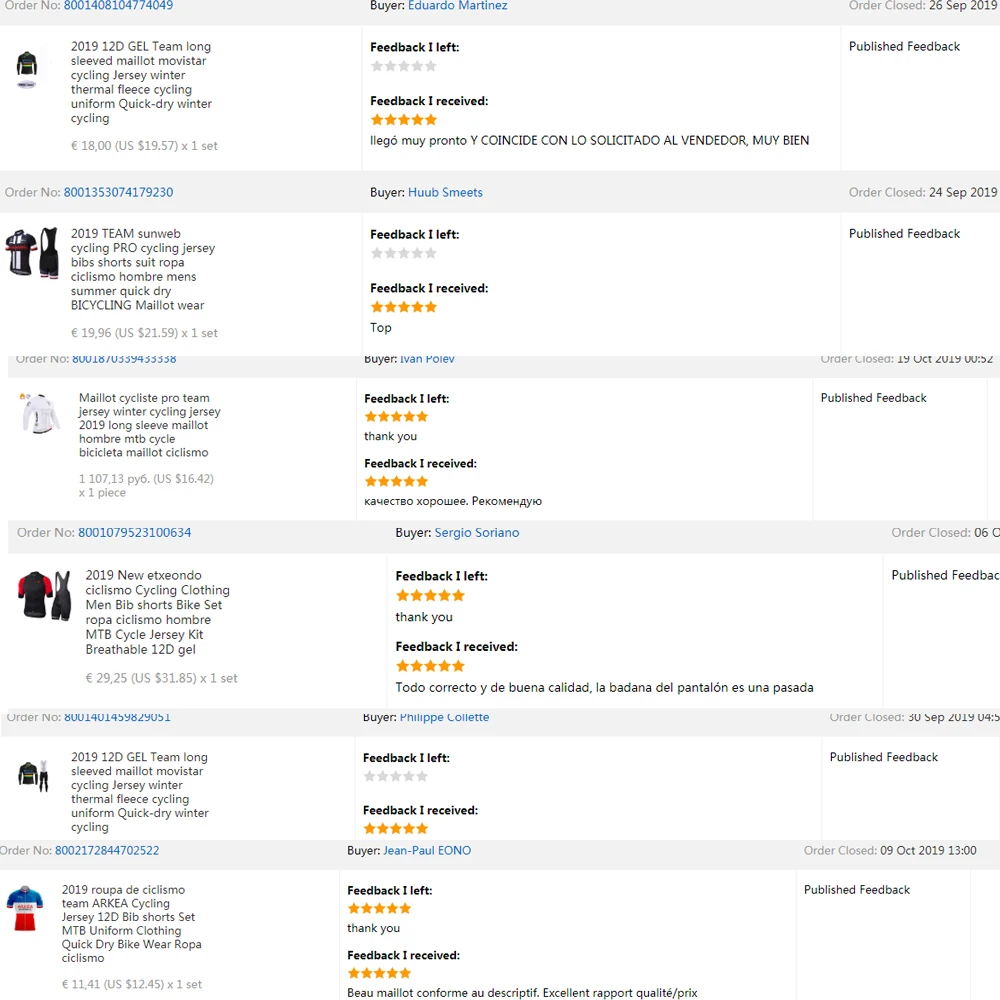
Task: Open product thumbnail in Eduardo Martinez's order
Action: [x=27, y=68]
